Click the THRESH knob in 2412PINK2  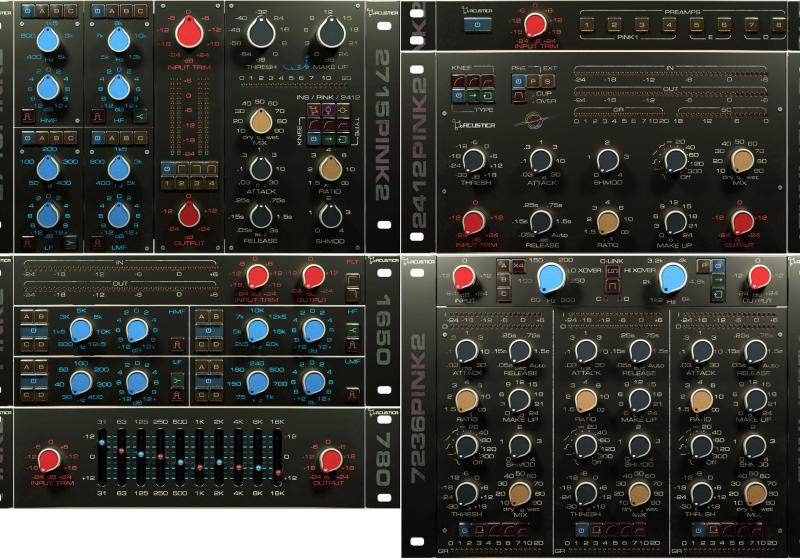coord(474,161)
